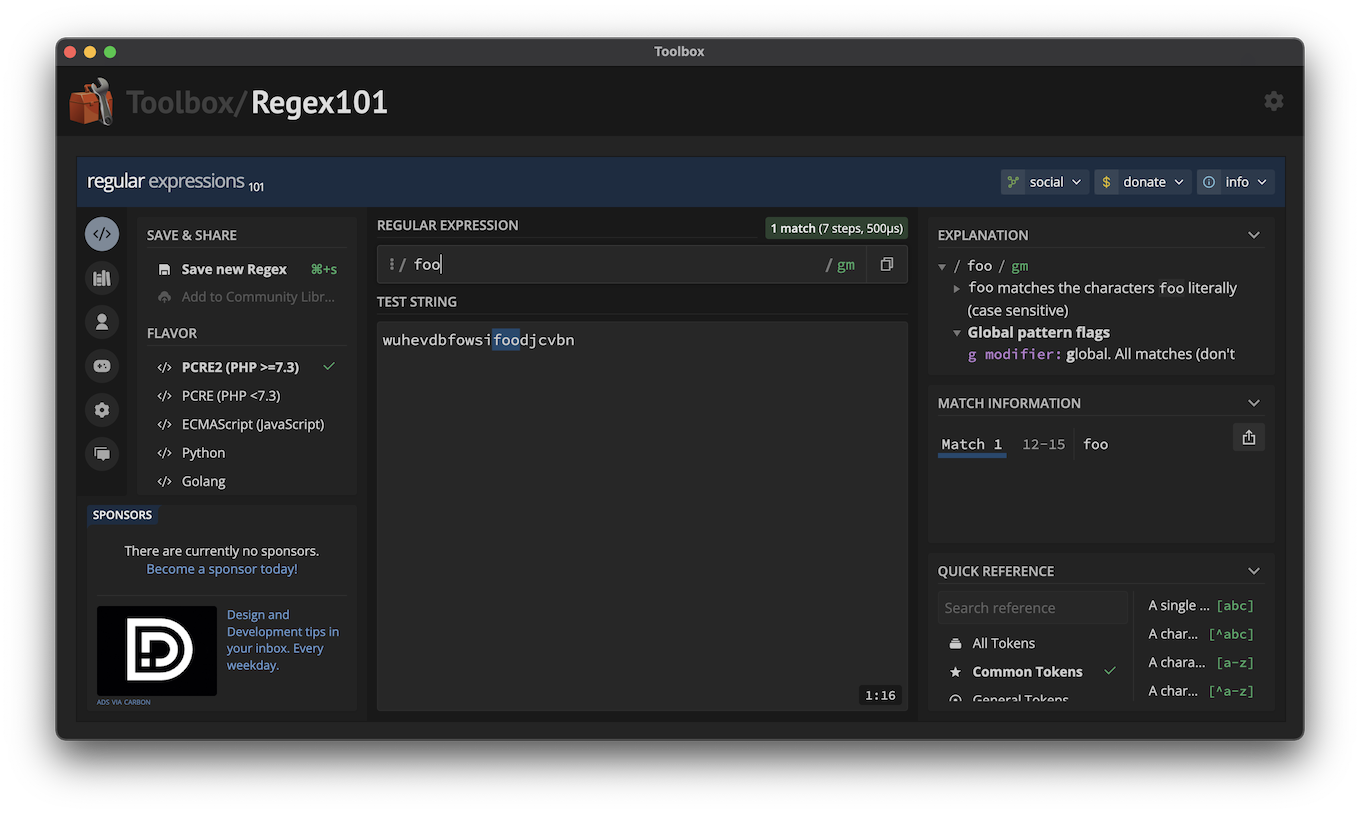Viewport: 1360px width, 814px height.
Task: Open the donate dropdown
Action: coord(1142,182)
